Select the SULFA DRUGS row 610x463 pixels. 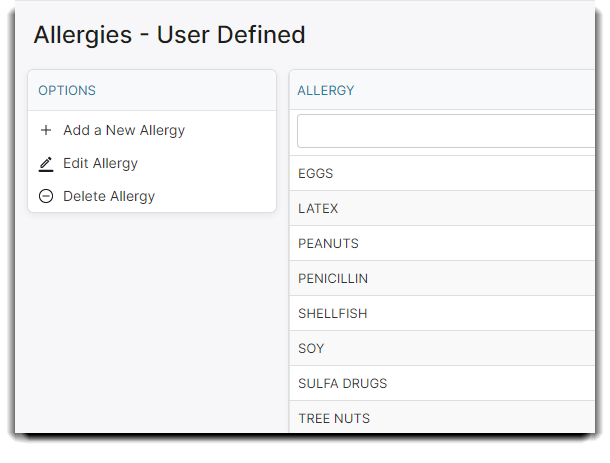pos(442,383)
